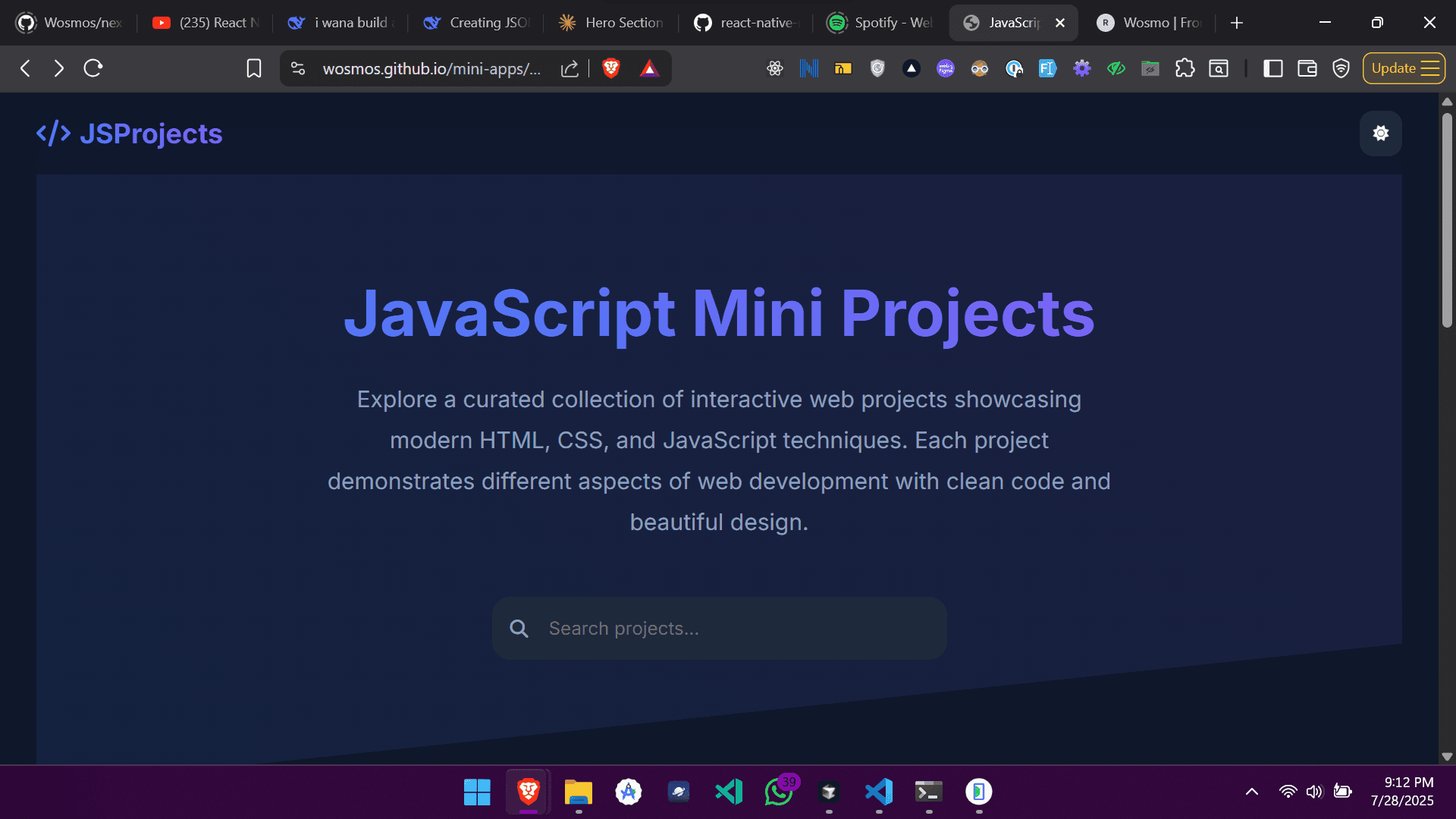This screenshot has height=819, width=1456.
Task: Open the Extensions puzzle-piece menu
Action: pyautogui.click(x=1185, y=68)
